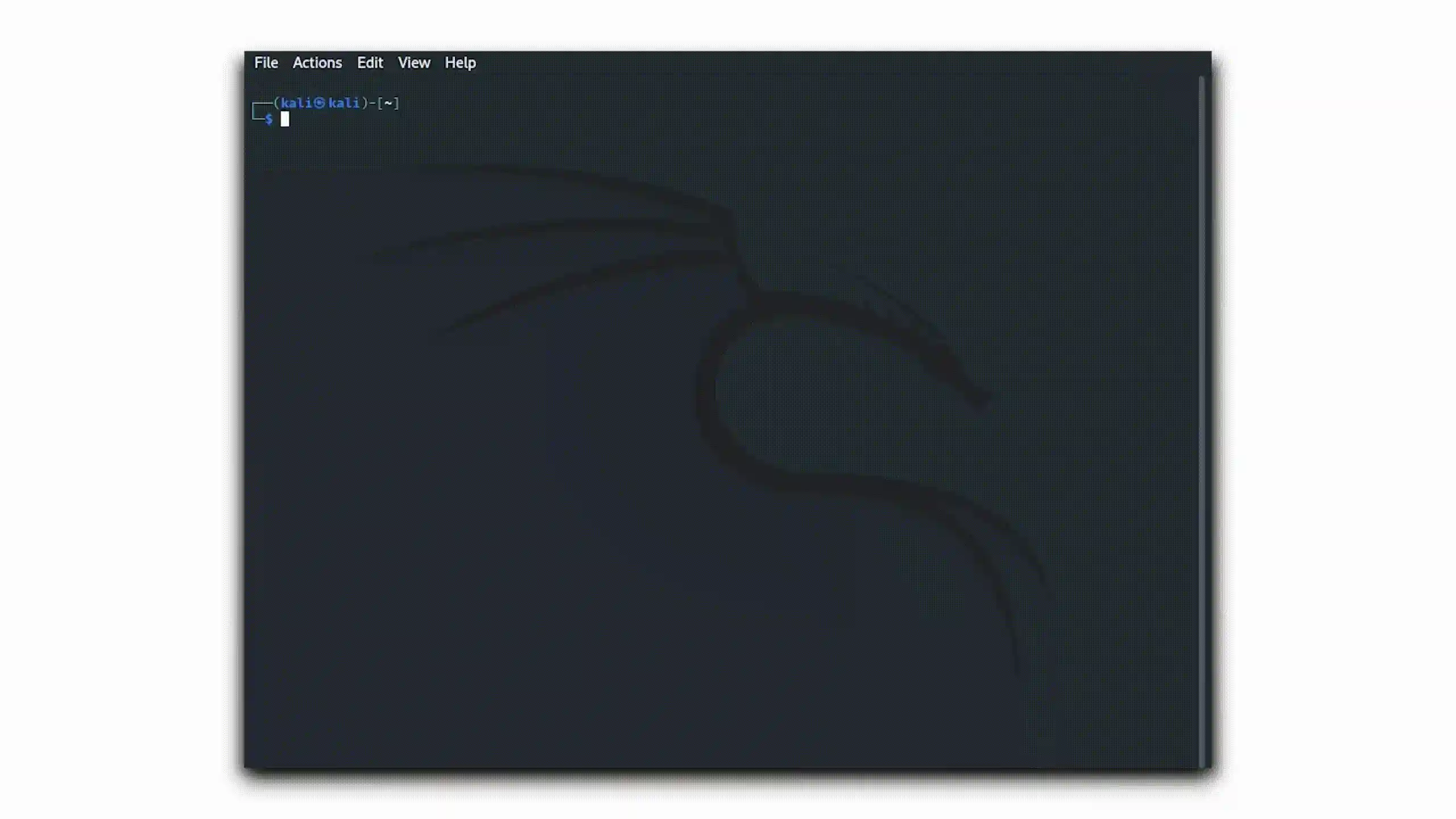Click the prompt's left corner bracket line
The width and height of the screenshot is (1456, 819).
pos(254,111)
